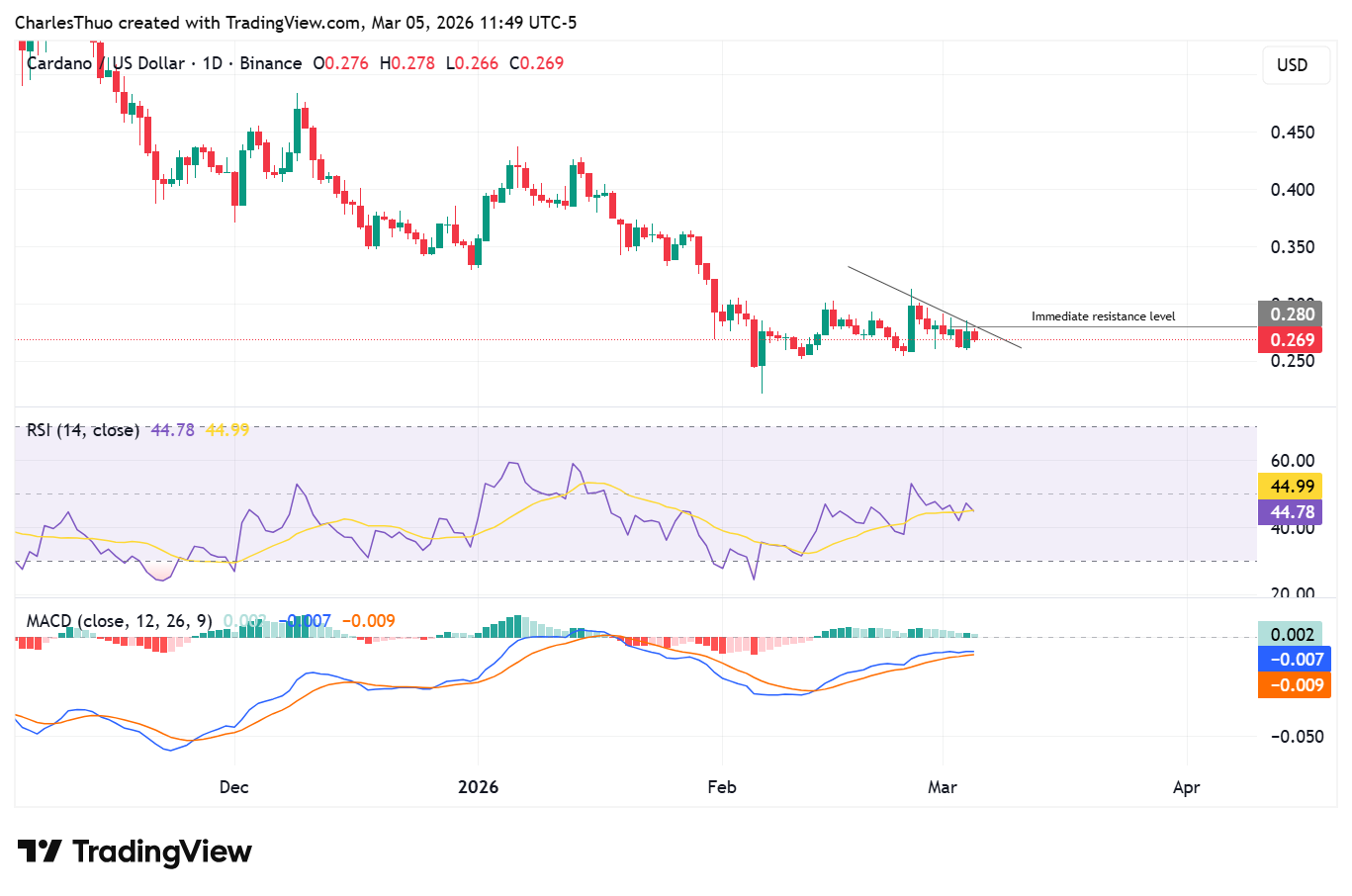Select the 2026 label on the time axis

[479, 787]
